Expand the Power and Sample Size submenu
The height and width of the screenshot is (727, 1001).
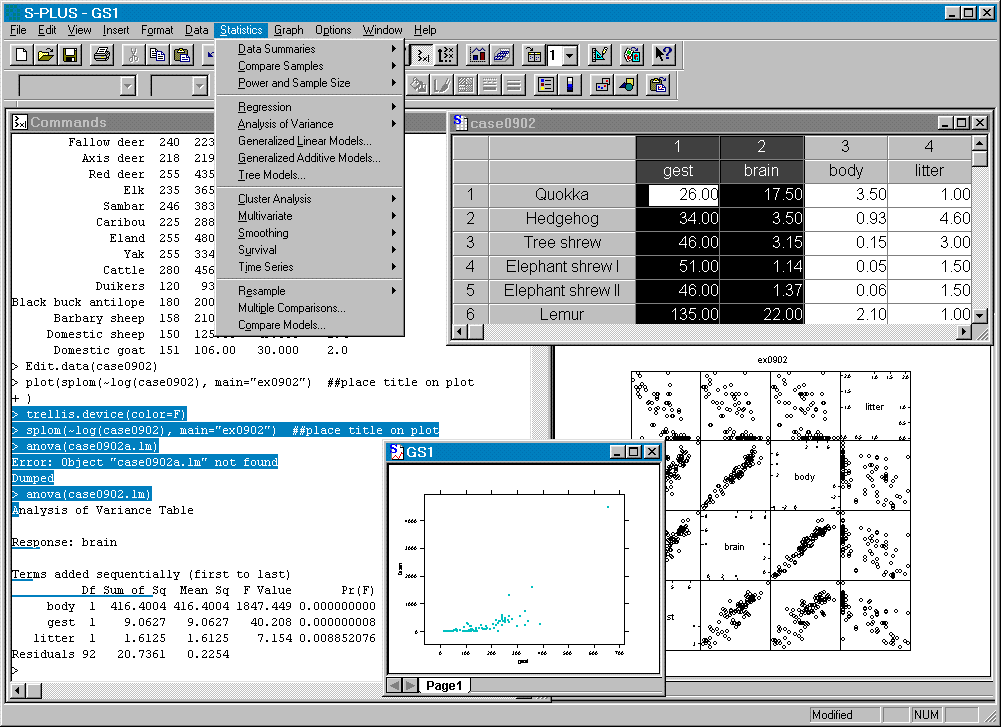(310, 83)
